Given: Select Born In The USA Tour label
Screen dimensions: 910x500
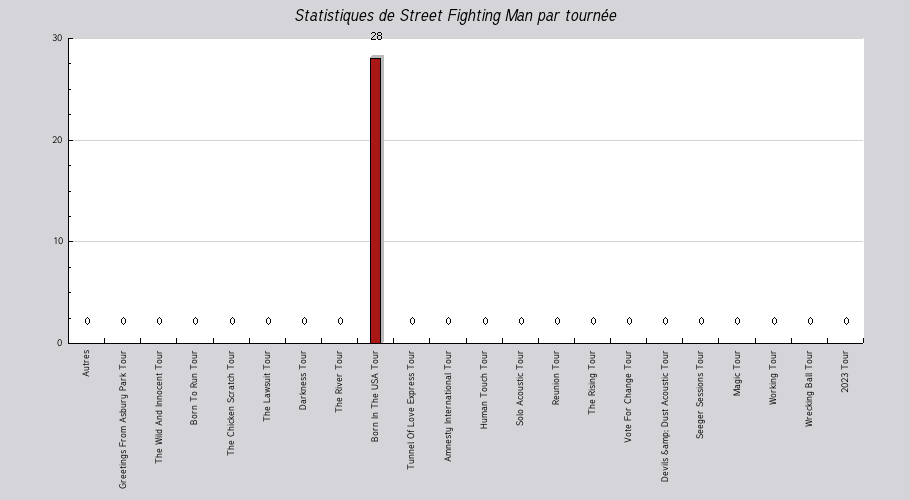Looking at the screenshot, I should click(x=375, y=396).
